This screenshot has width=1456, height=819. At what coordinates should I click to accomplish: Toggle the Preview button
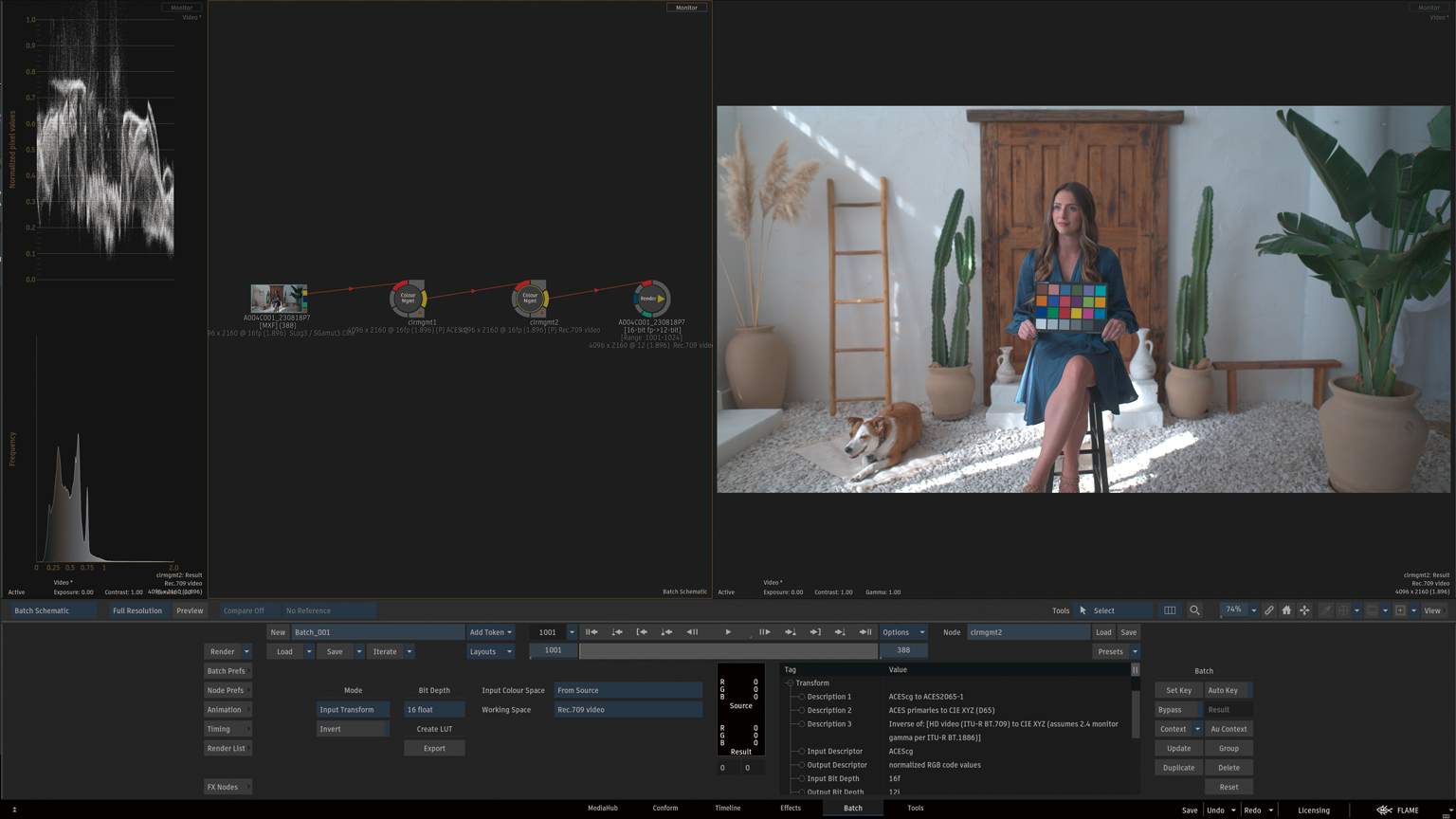point(190,610)
